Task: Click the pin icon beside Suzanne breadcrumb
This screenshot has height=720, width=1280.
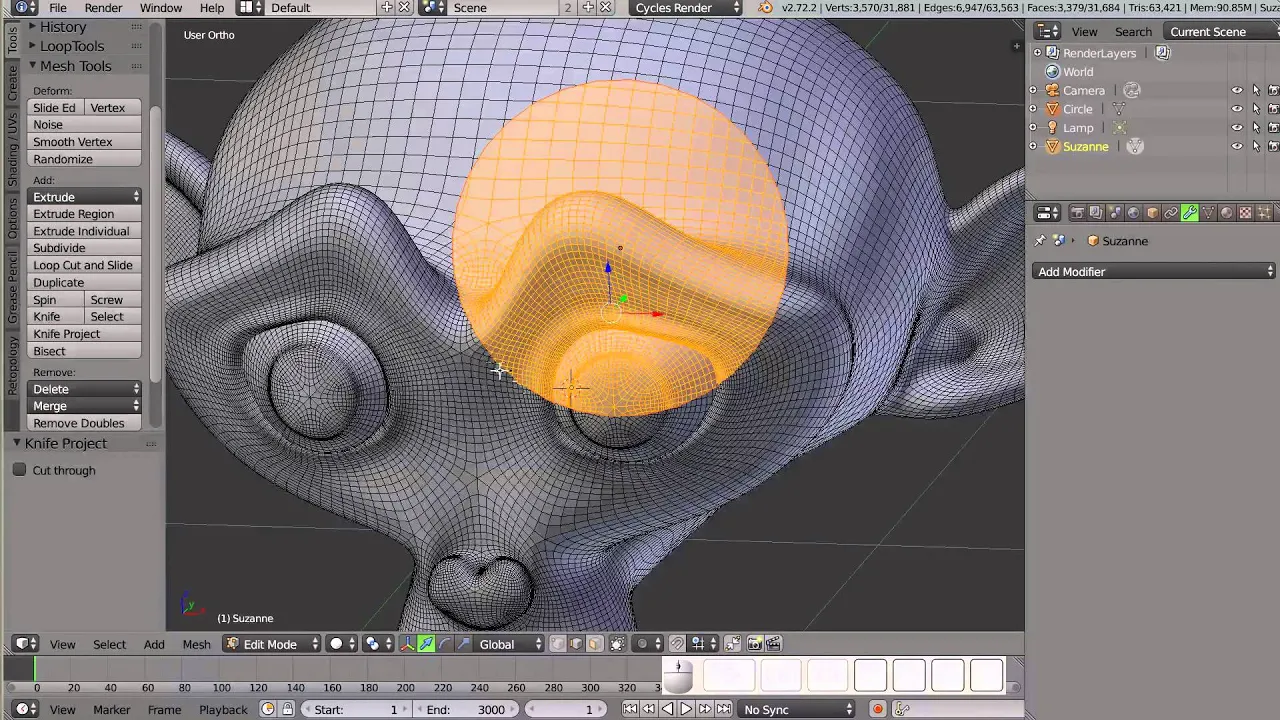Action: 1040,241
